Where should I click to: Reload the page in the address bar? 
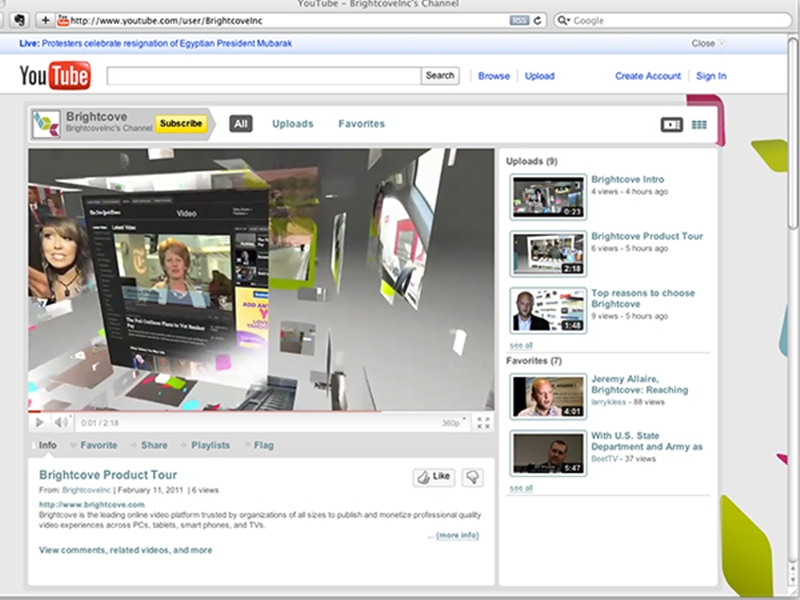click(x=537, y=20)
